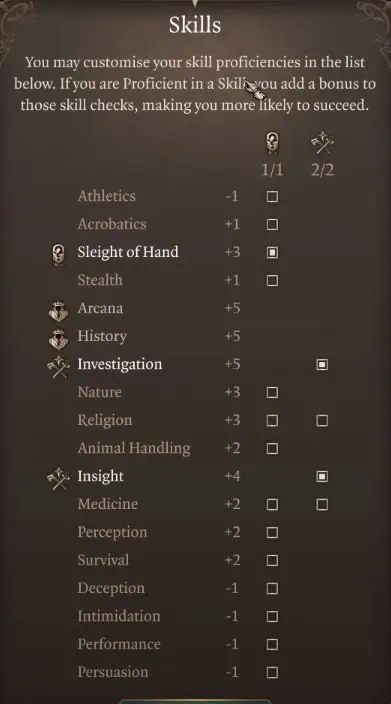Uncheck the Sleight of Hand proficiency checkbox
This screenshot has height=704, width=391.
click(x=272, y=252)
